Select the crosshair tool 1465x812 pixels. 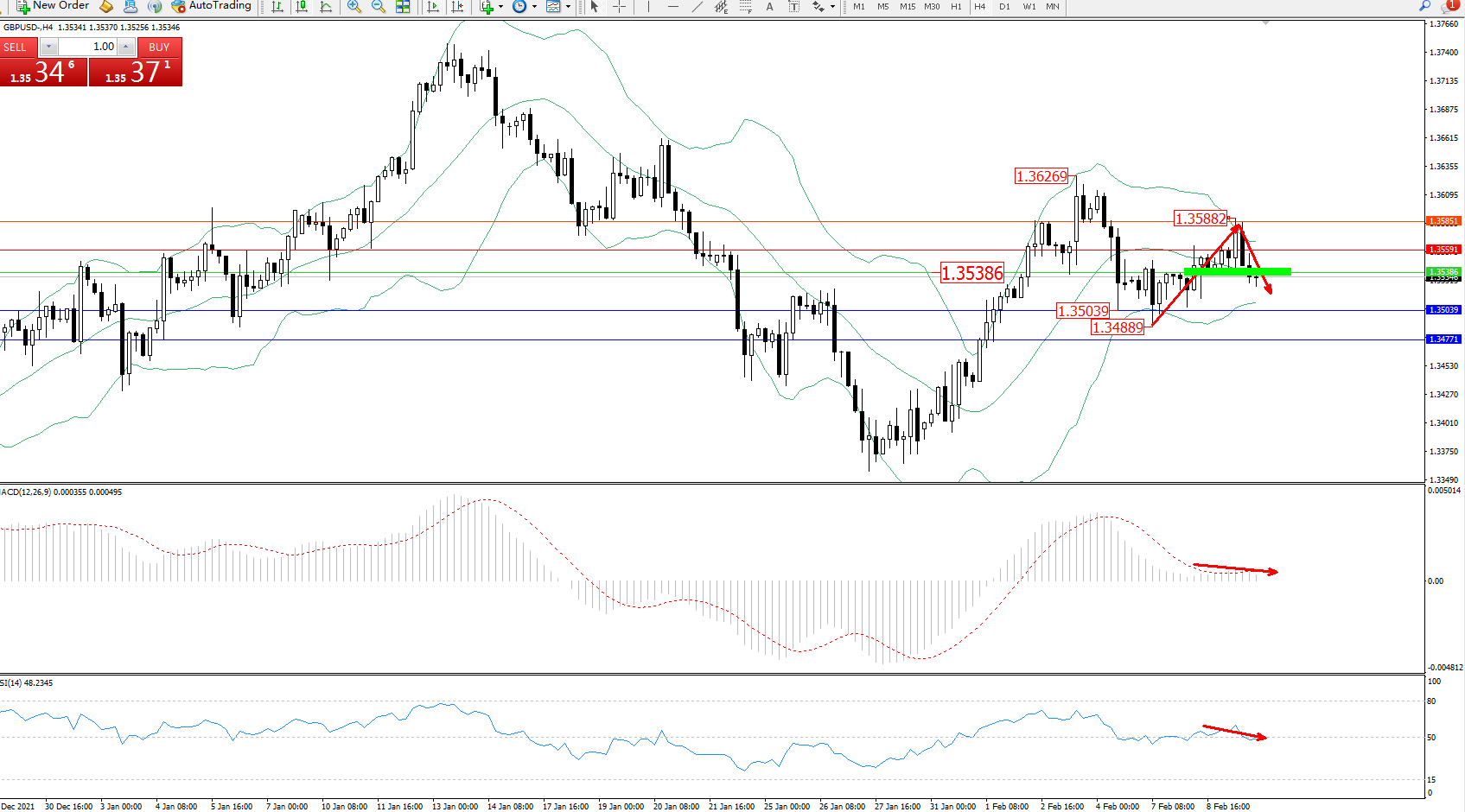[x=619, y=7]
